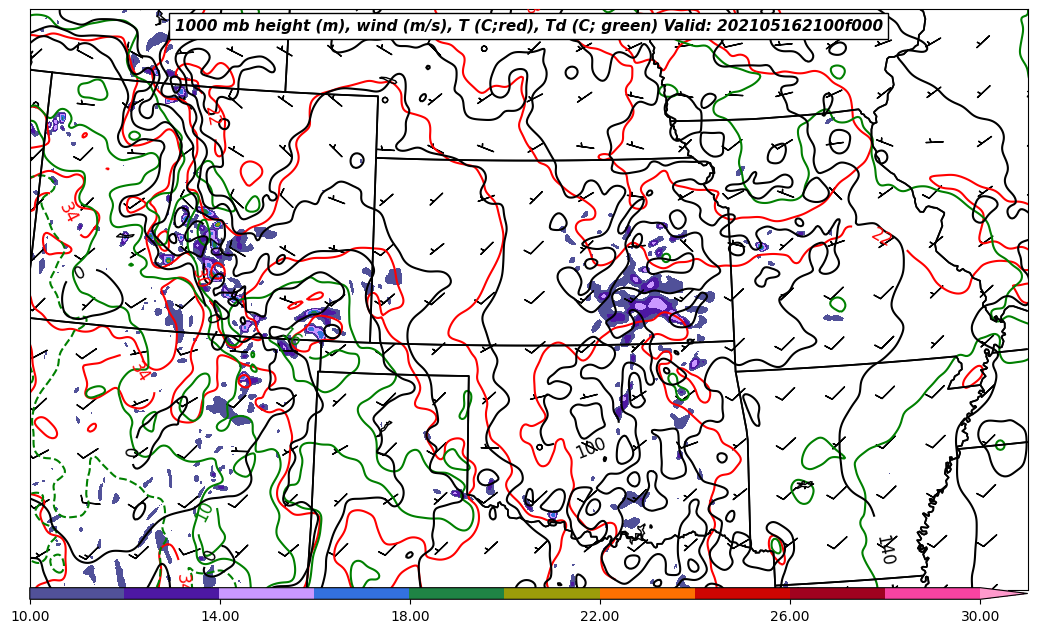Image resolution: width=1037 pixels, height=633 pixels.
Task: Click the hot pink colorbar segment
Action: pos(932,593)
